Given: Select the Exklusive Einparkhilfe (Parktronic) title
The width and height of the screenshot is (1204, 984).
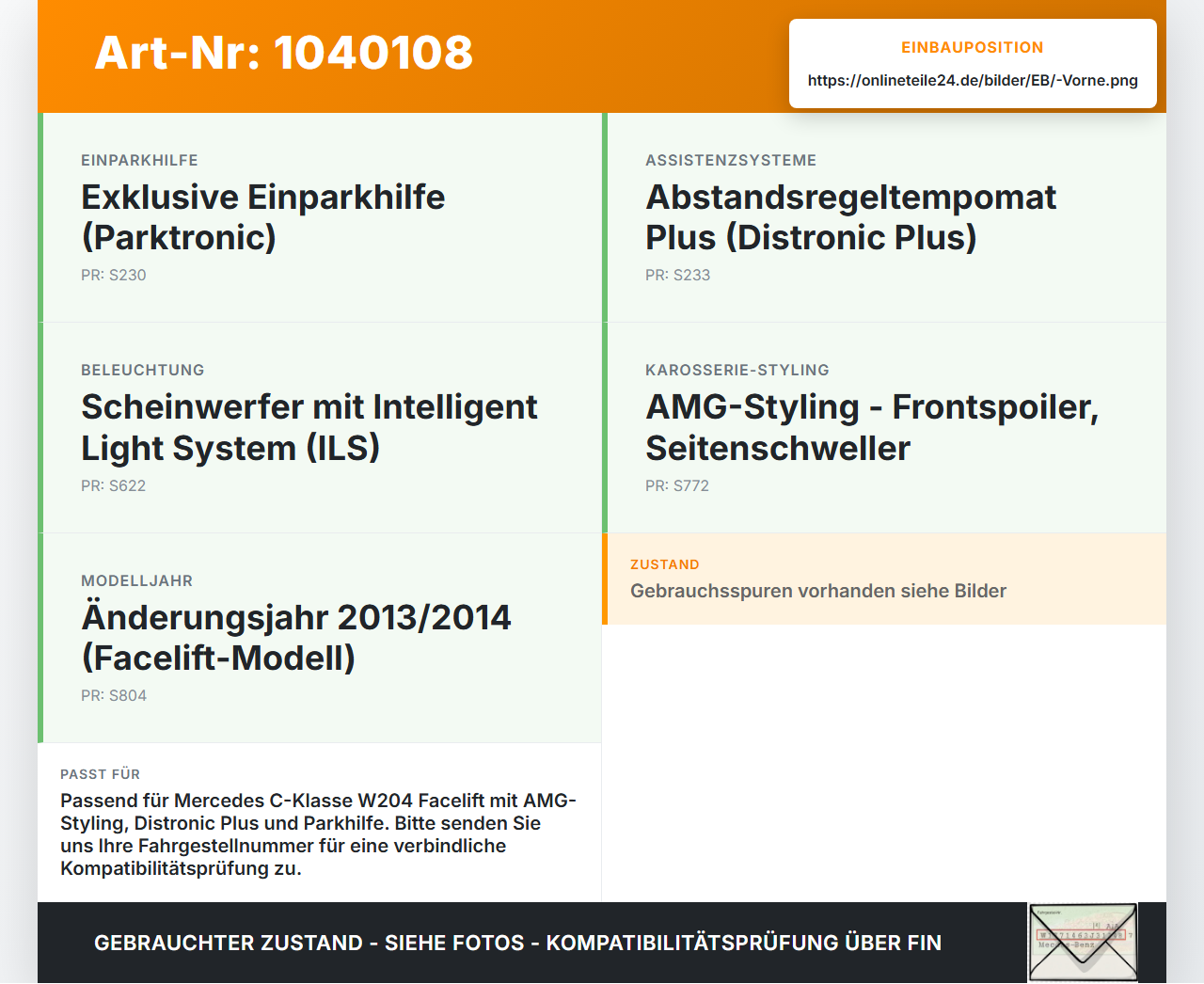Looking at the screenshot, I should 263,217.
